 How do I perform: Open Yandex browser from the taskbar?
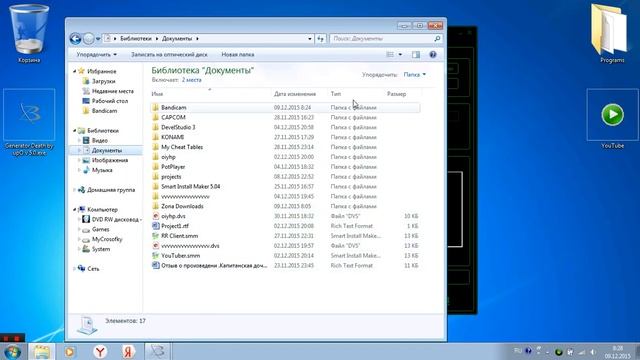pos(100,351)
